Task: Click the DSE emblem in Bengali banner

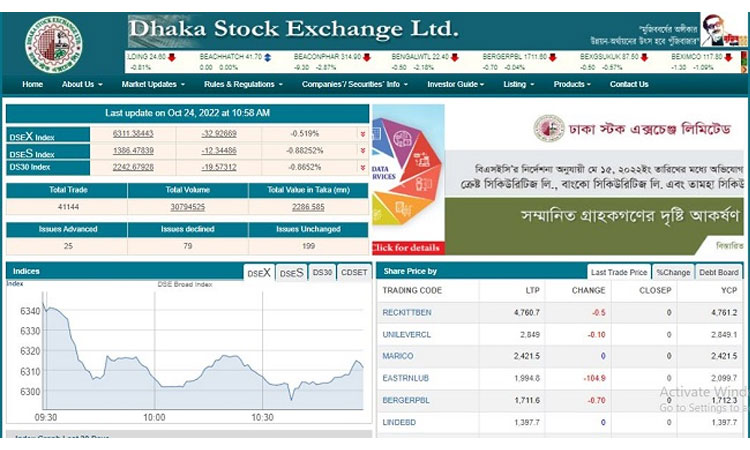Action: [x=548, y=128]
